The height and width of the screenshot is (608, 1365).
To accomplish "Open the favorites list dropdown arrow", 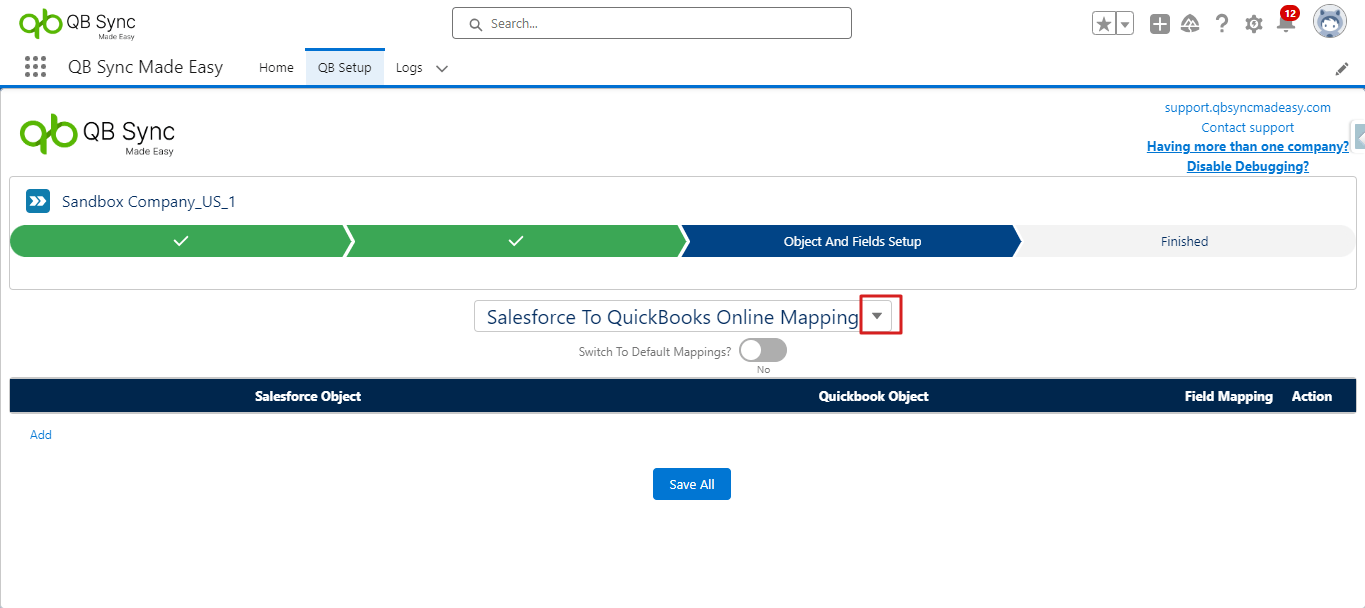I will coord(1125,24).
